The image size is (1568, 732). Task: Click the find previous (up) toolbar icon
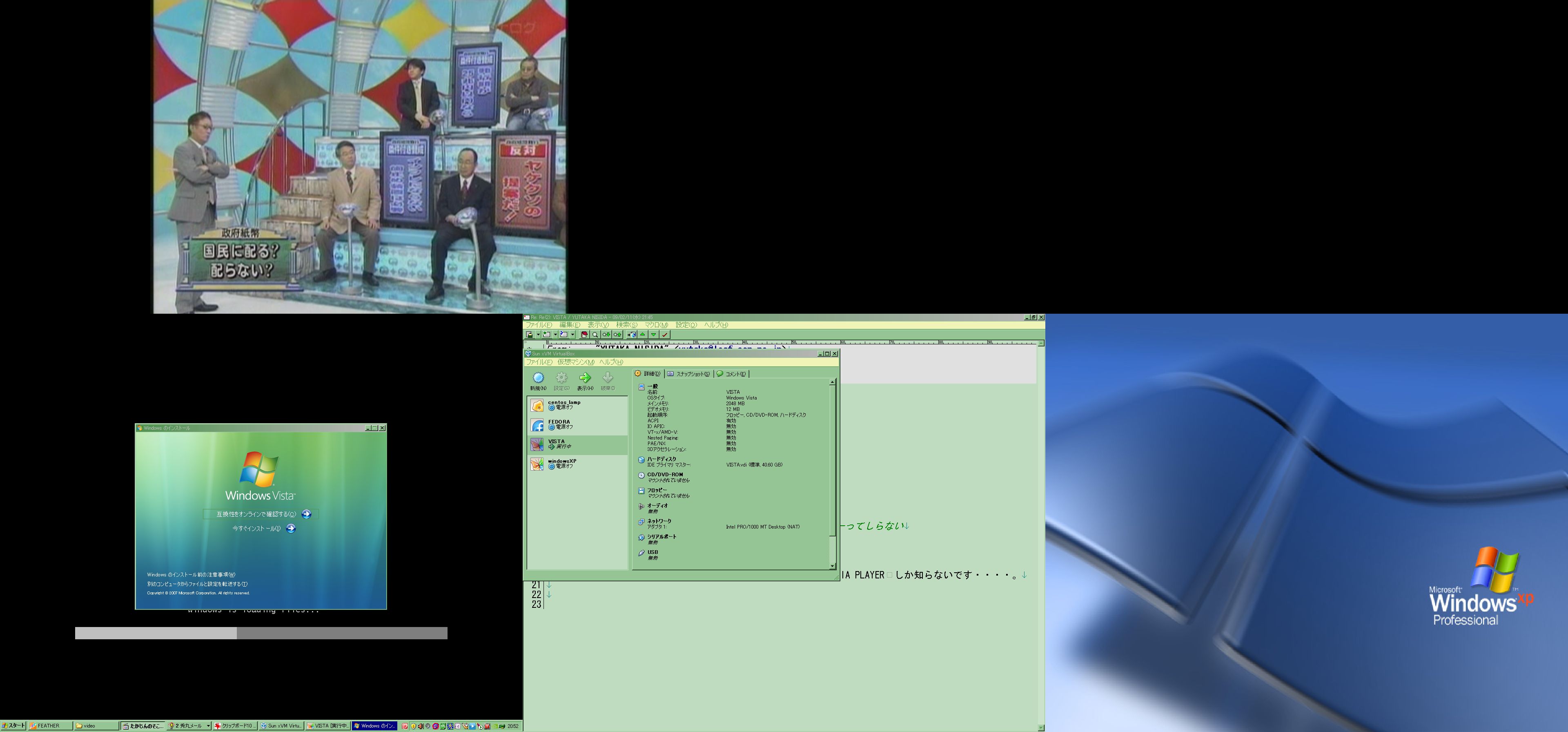[617, 334]
